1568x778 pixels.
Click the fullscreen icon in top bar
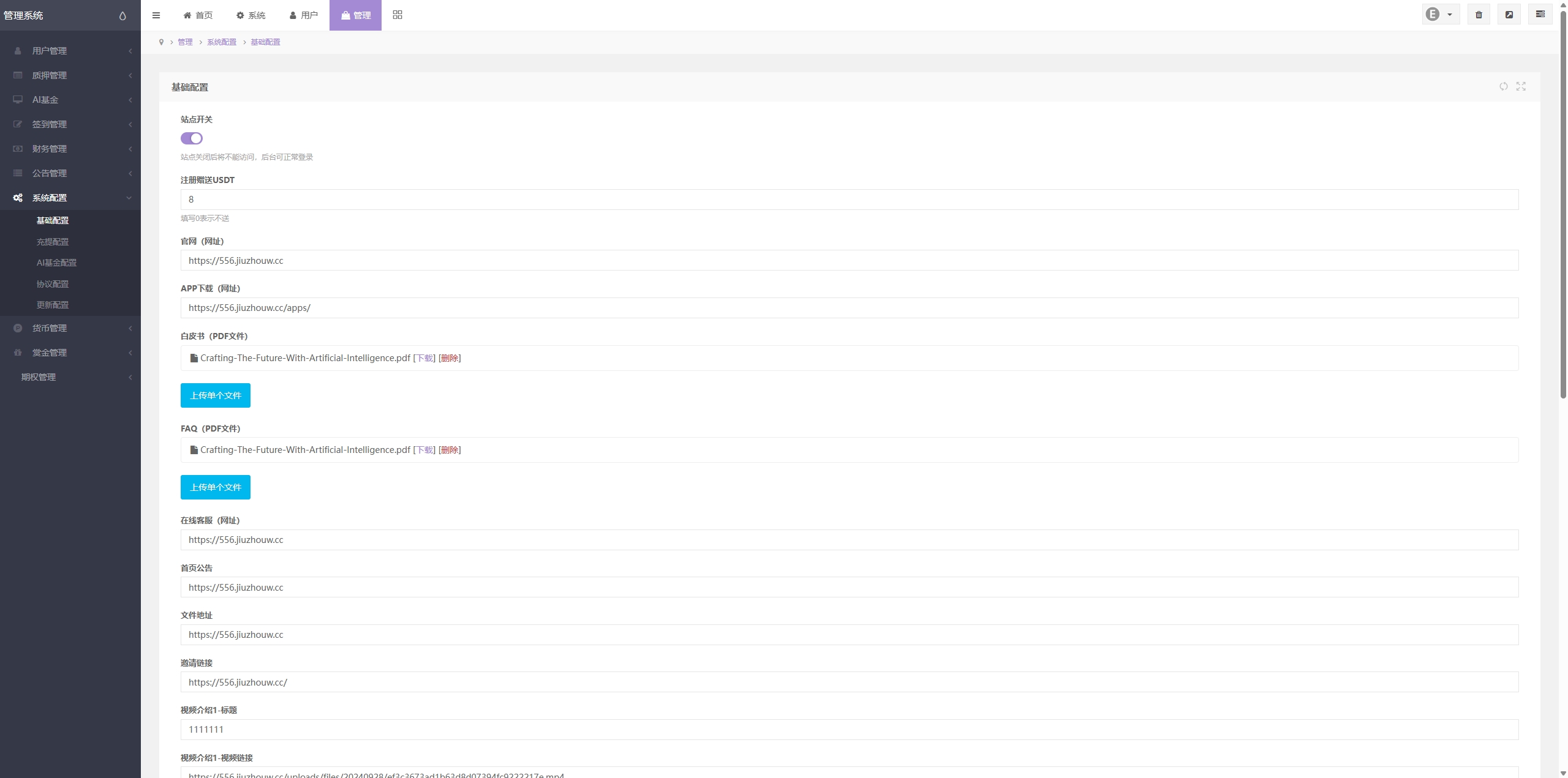point(1509,15)
